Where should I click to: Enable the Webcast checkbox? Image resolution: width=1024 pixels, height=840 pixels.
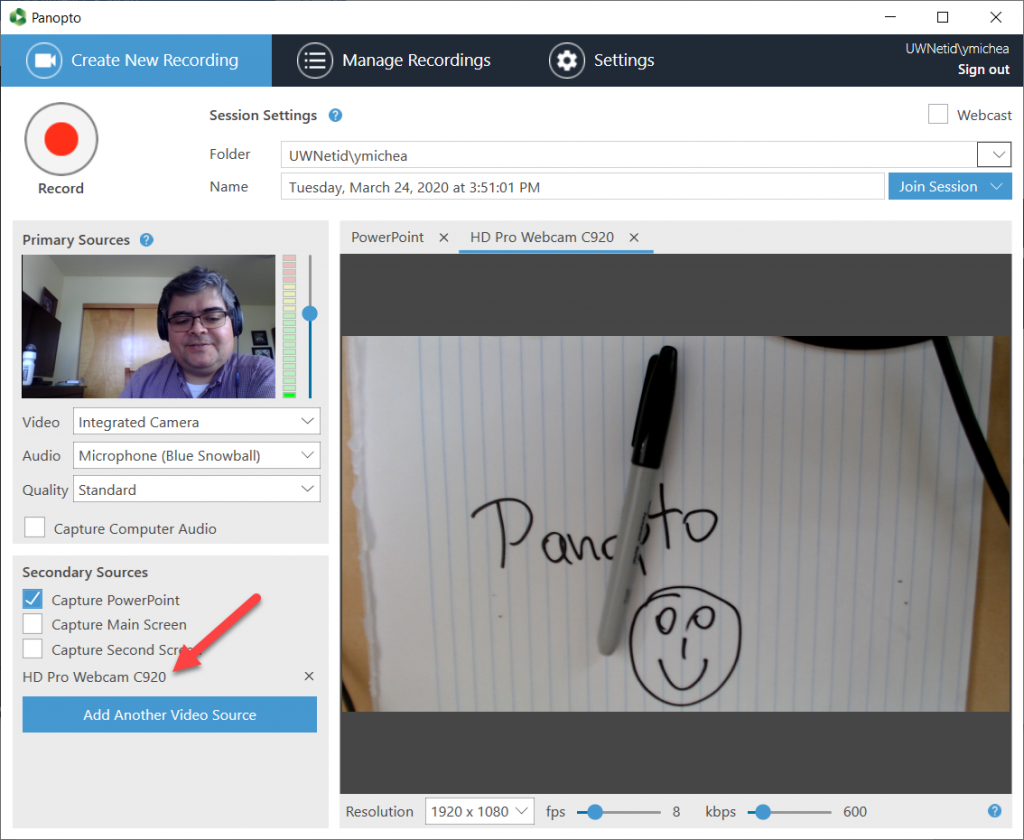click(x=938, y=115)
